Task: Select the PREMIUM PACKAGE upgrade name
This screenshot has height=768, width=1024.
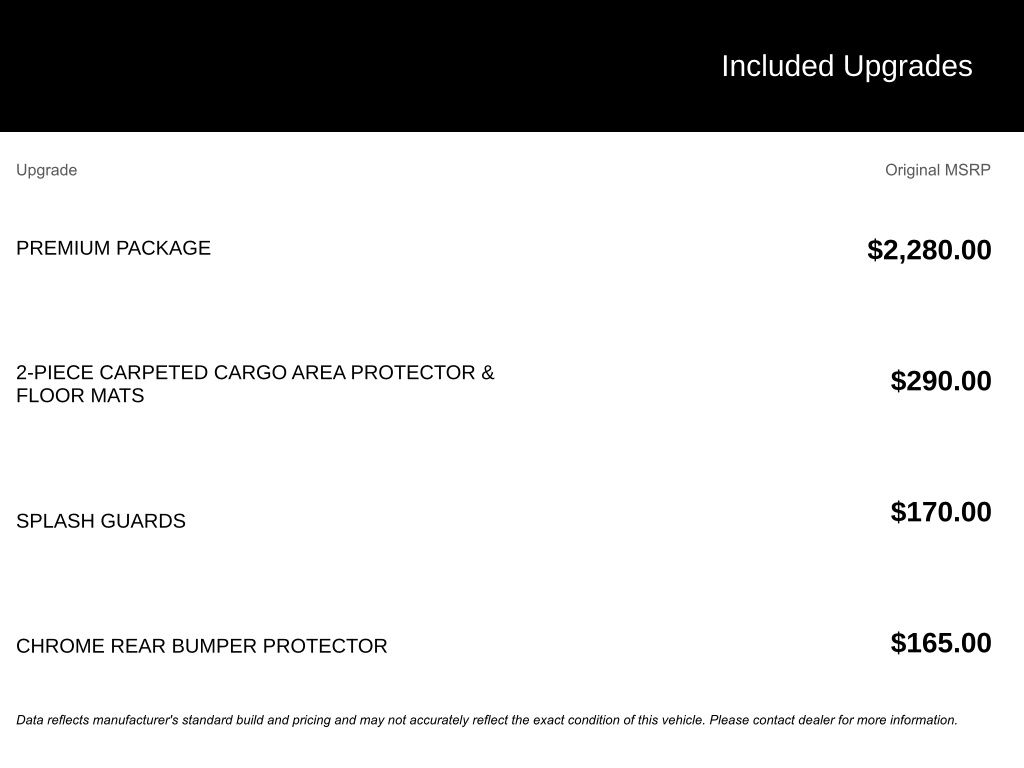Action: [113, 248]
